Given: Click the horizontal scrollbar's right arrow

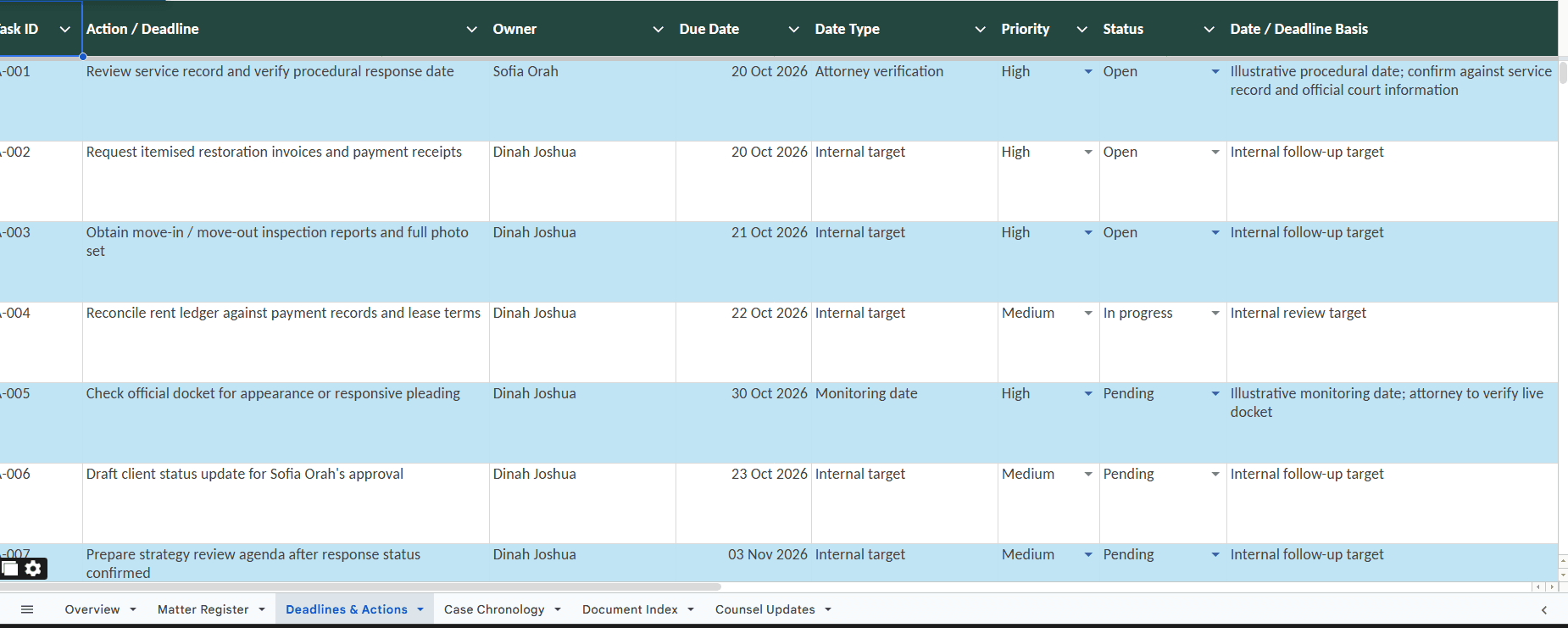Looking at the screenshot, I should [x=1552, y=586].
